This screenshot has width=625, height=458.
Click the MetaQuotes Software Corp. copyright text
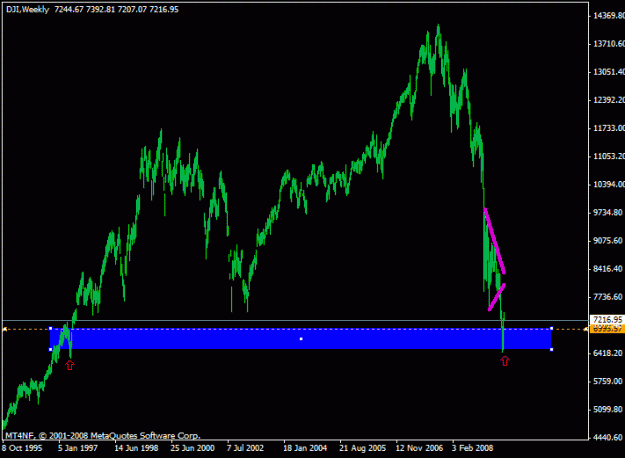[x=103, y=436]
